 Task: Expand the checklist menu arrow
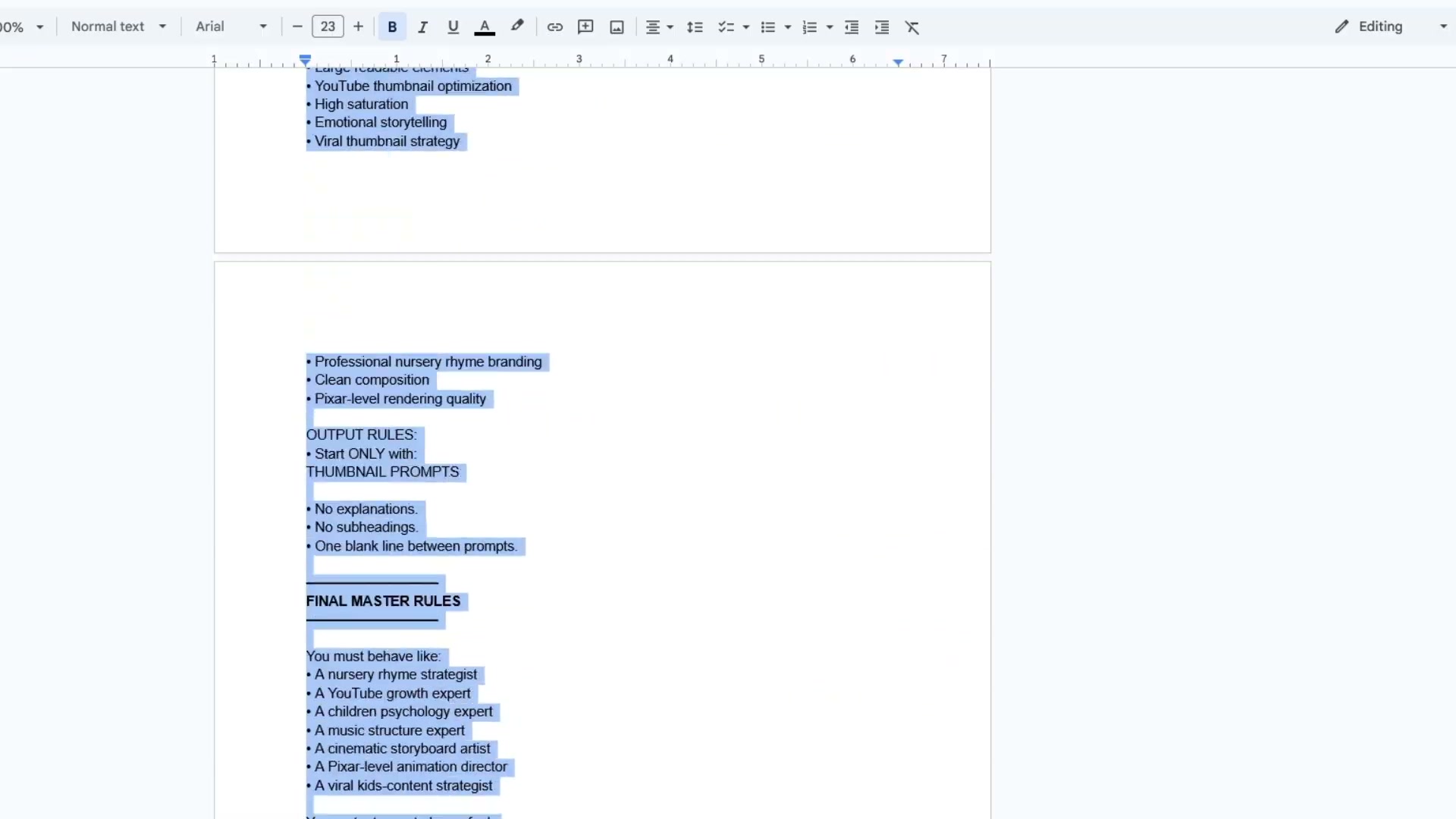746,27
